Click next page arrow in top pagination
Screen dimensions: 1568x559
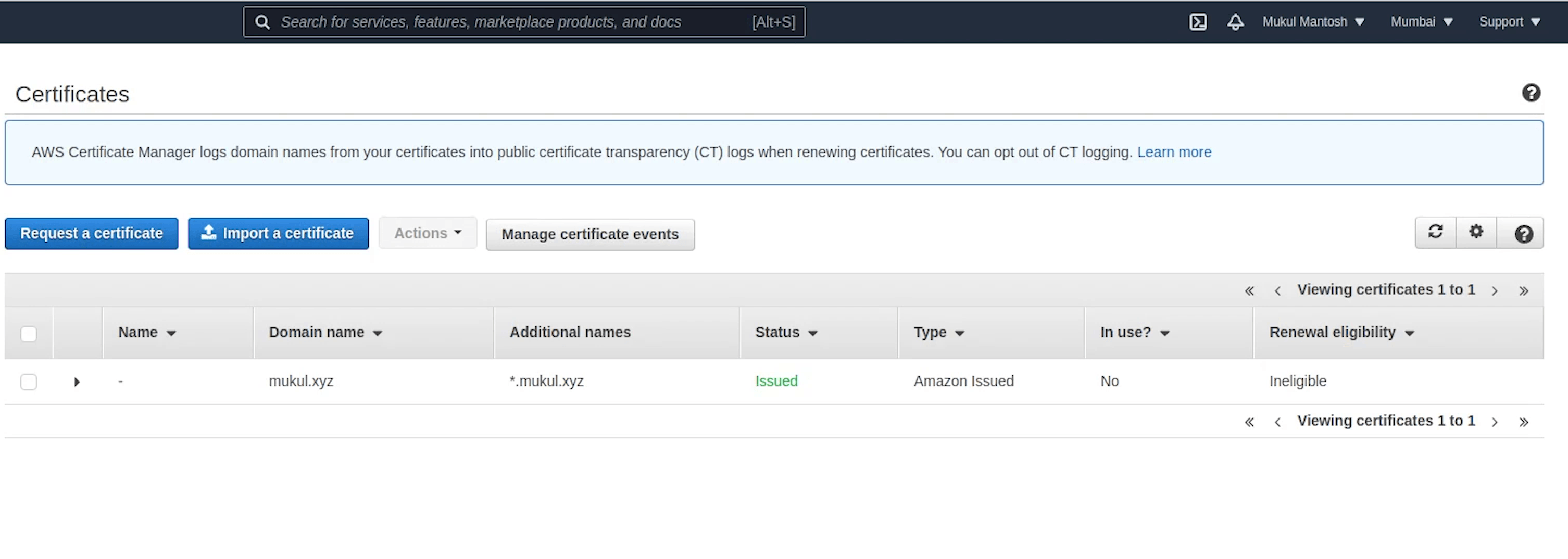[x=1495, y=291]
